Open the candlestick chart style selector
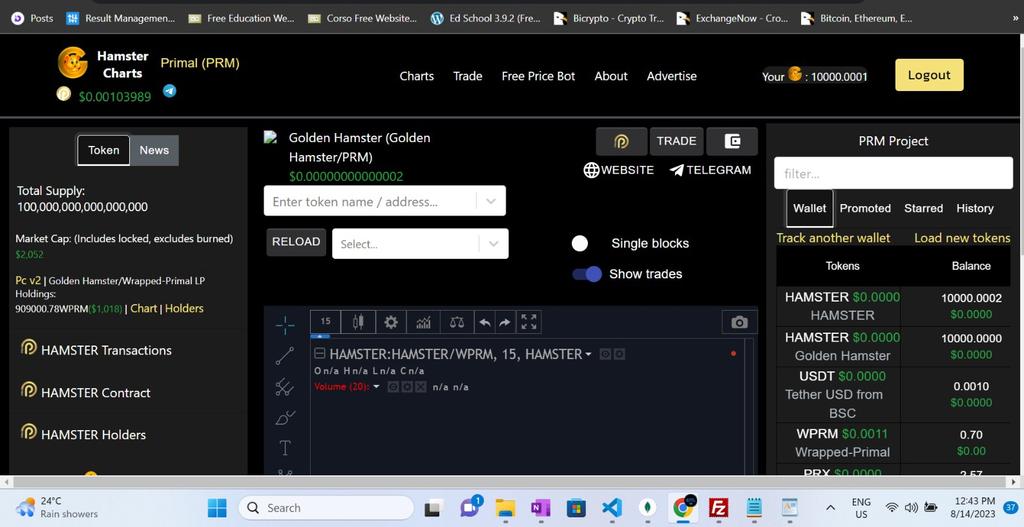The image size is (1024, 527). pyautogui.click(x=358, y=322)
